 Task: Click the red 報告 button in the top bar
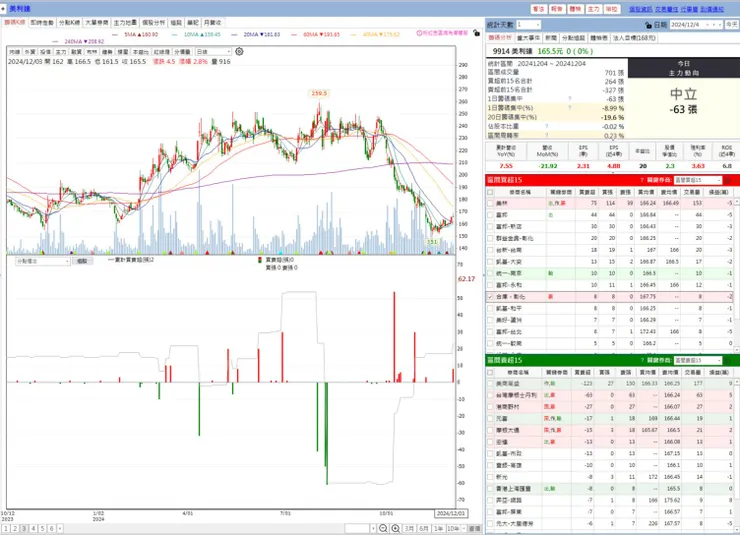point(556,9)
